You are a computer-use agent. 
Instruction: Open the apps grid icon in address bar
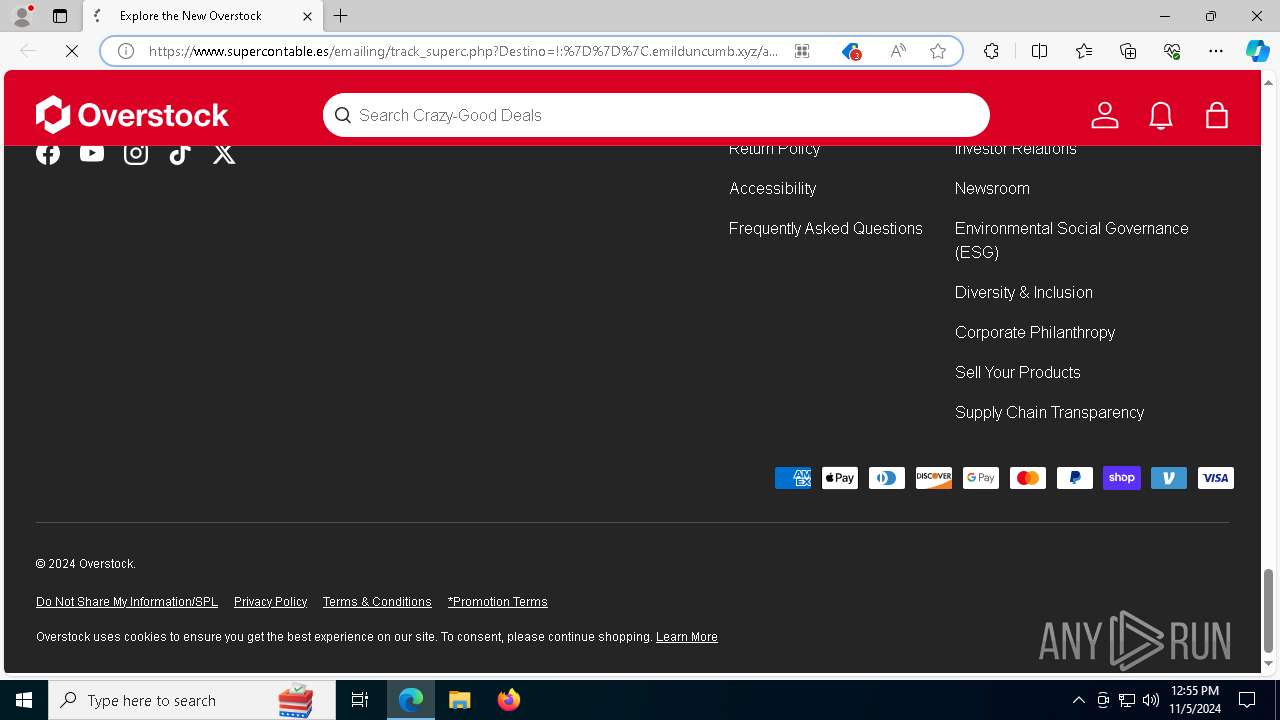[x=802, y=51]
